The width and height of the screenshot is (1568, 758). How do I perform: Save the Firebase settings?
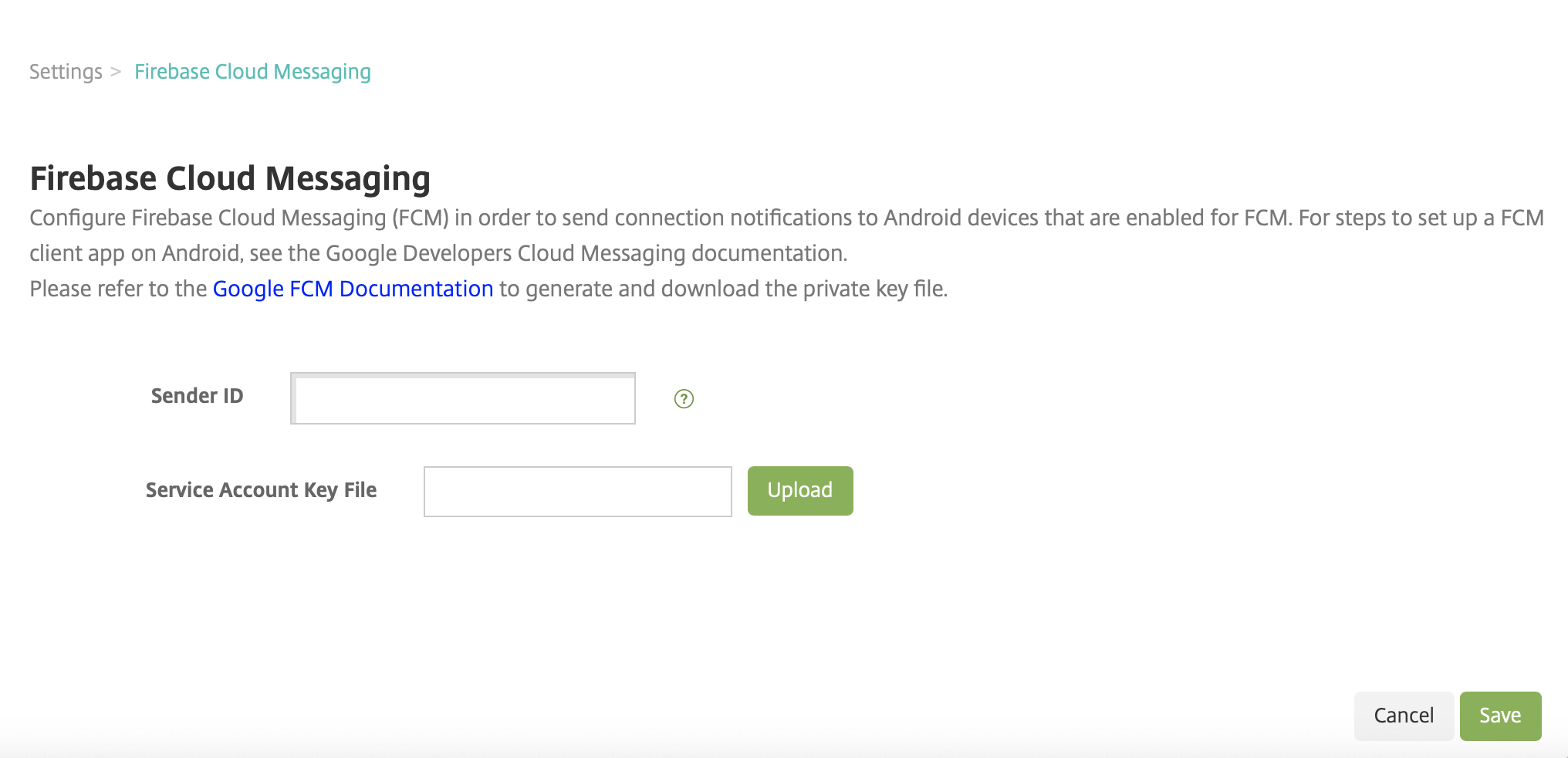1500,716
